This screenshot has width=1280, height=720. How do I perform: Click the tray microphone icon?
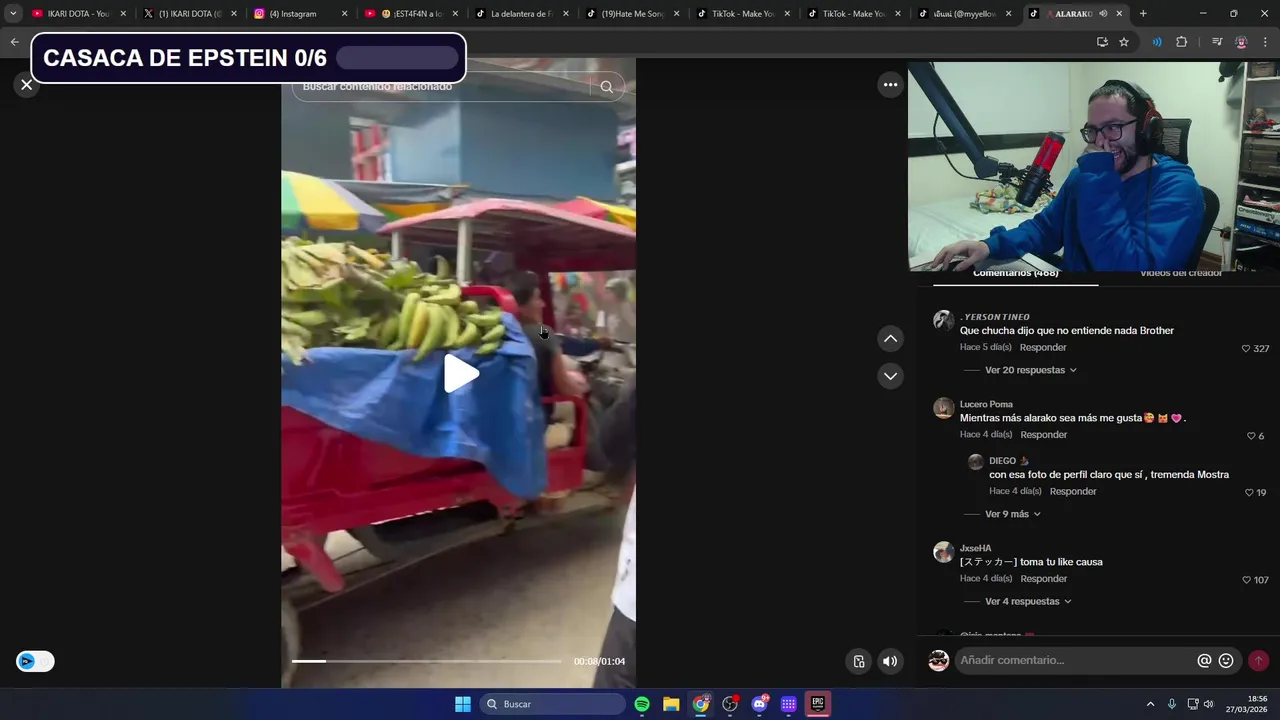pos(1172,704)
